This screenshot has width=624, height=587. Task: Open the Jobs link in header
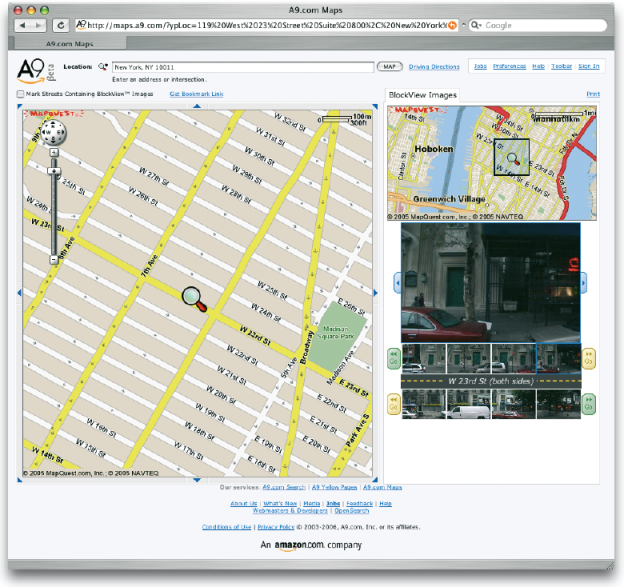tap(480, 66)
